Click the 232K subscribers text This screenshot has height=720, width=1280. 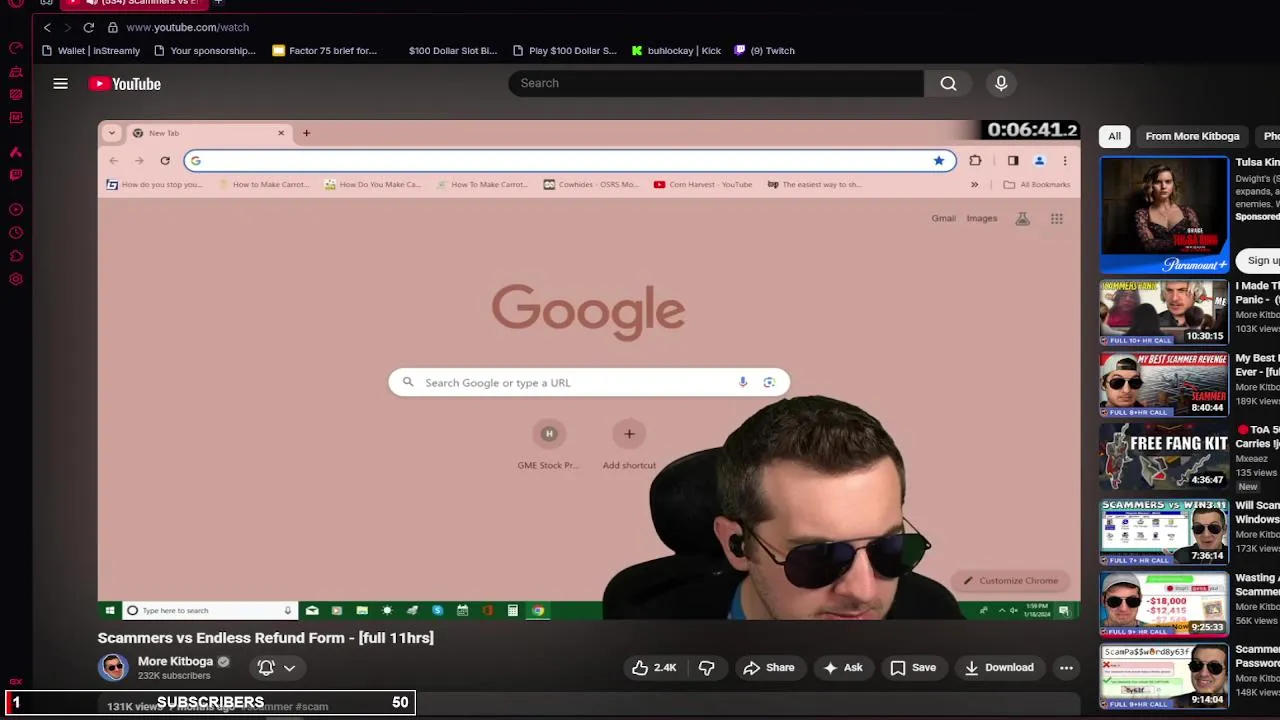click(174, 676)
